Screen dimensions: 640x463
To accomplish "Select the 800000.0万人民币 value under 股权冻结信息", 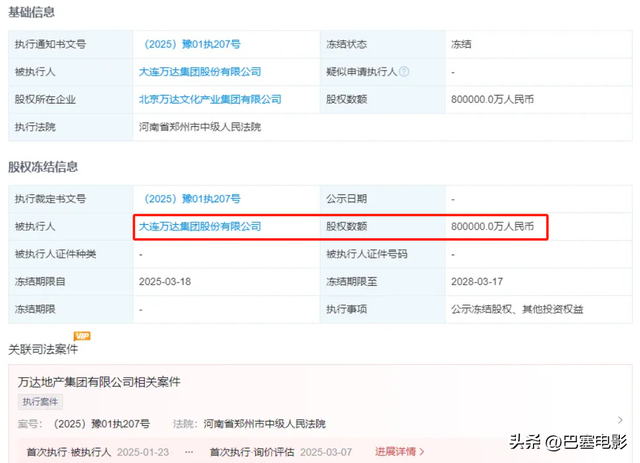I will [492, 226].
